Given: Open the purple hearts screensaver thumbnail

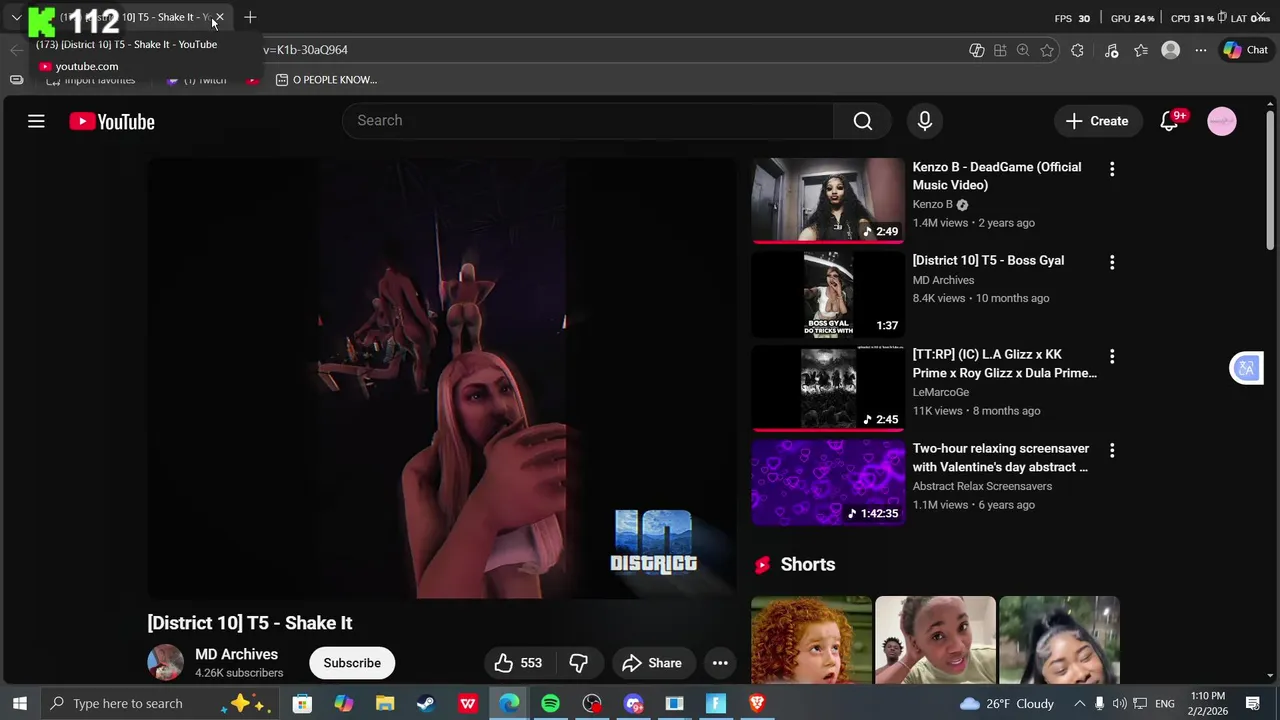Looking at the screenshot, I should pyautogui.click(x=828, y=483).
